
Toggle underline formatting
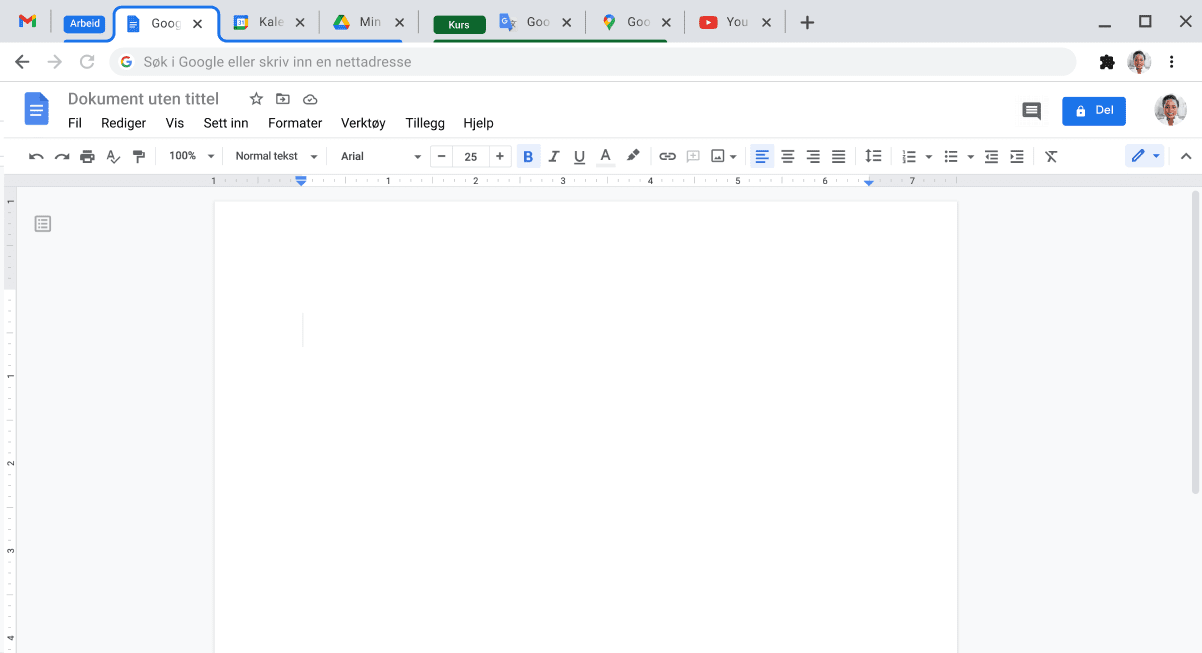click(x=579, y=156)
